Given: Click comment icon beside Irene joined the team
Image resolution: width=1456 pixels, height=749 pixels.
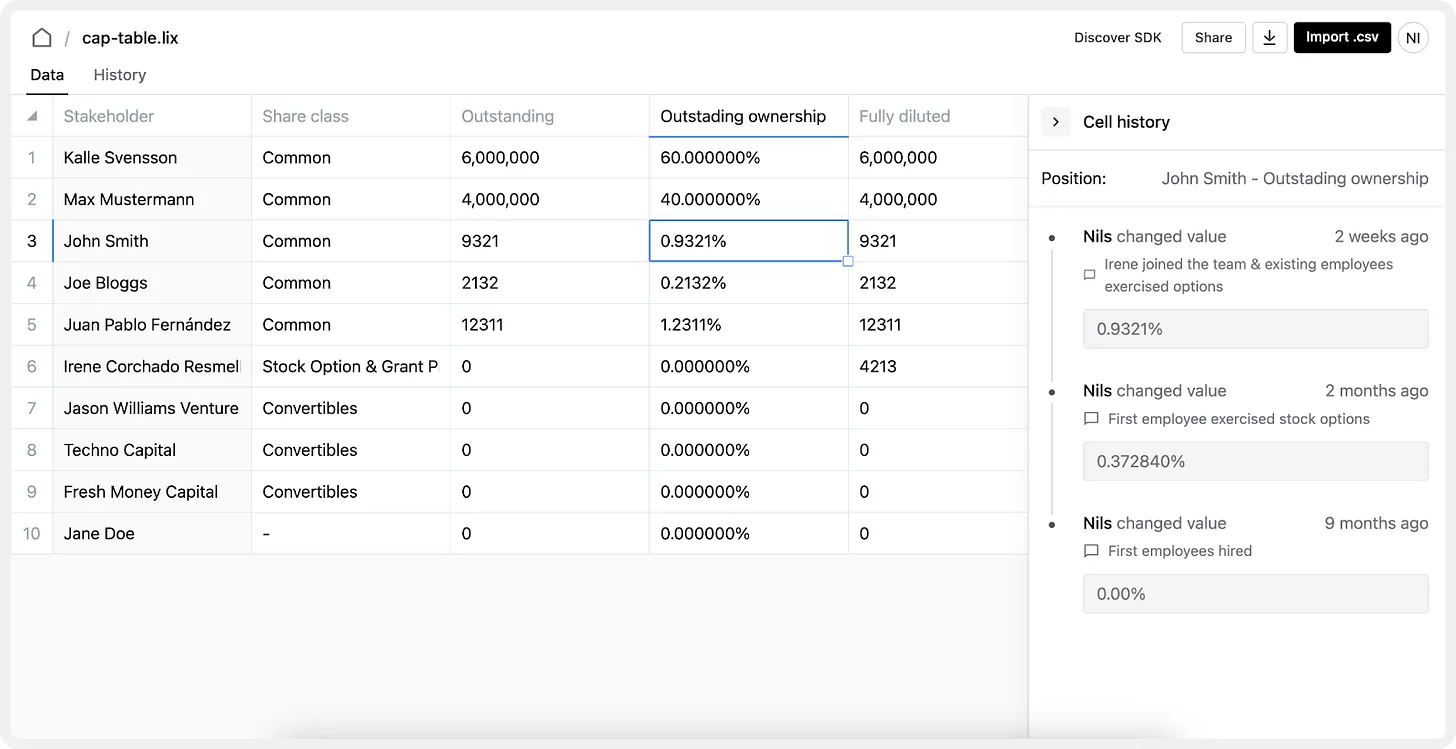Looking at the screenshot, I should coord(1090,275).
